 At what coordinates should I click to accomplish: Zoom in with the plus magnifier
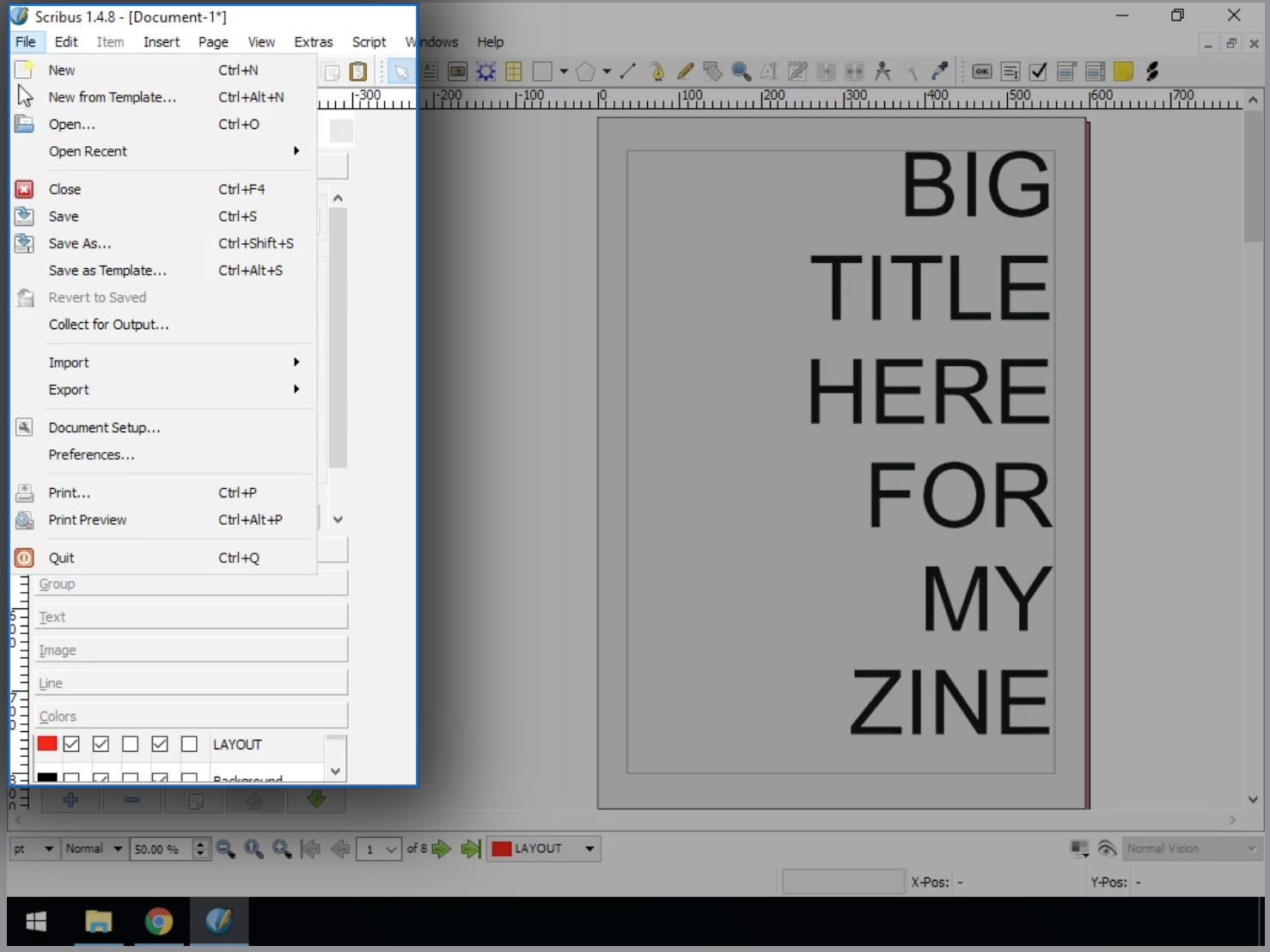(282, 849)
